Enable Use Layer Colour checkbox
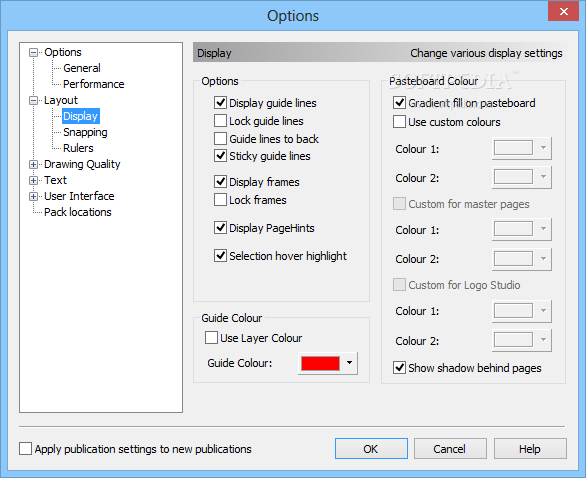The height and width of the screenshot is (478, 586). [x=212, y=337]
